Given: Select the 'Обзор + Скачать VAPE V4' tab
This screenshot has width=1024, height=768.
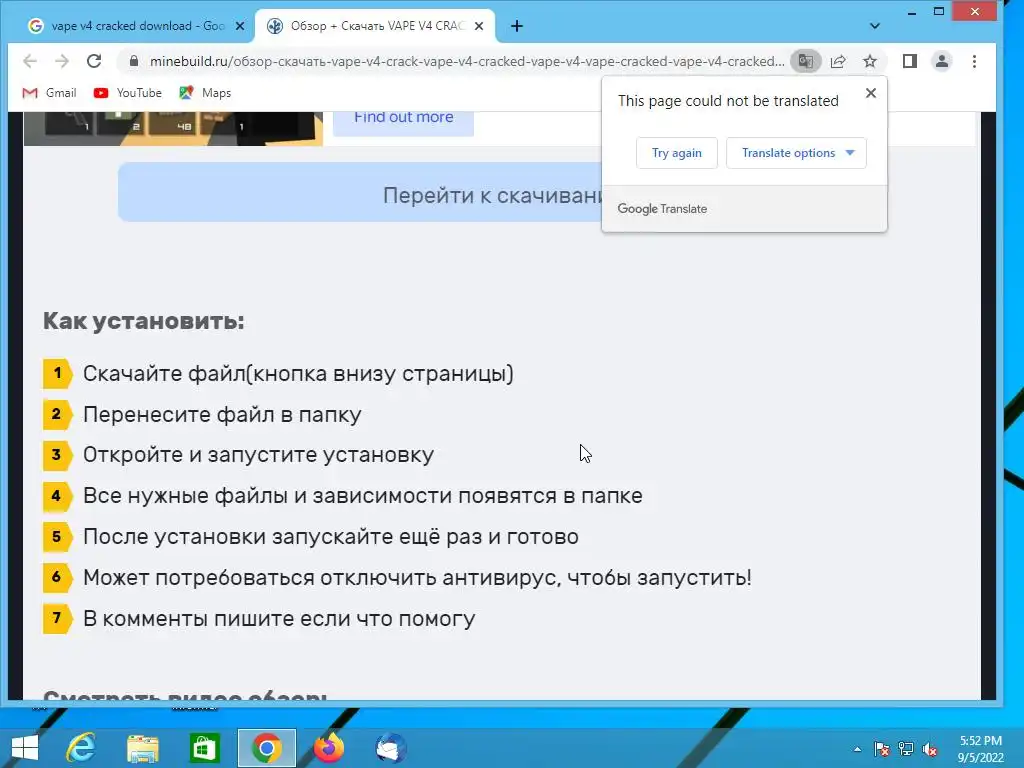Looking at the screenshot, I should [375, 26].
